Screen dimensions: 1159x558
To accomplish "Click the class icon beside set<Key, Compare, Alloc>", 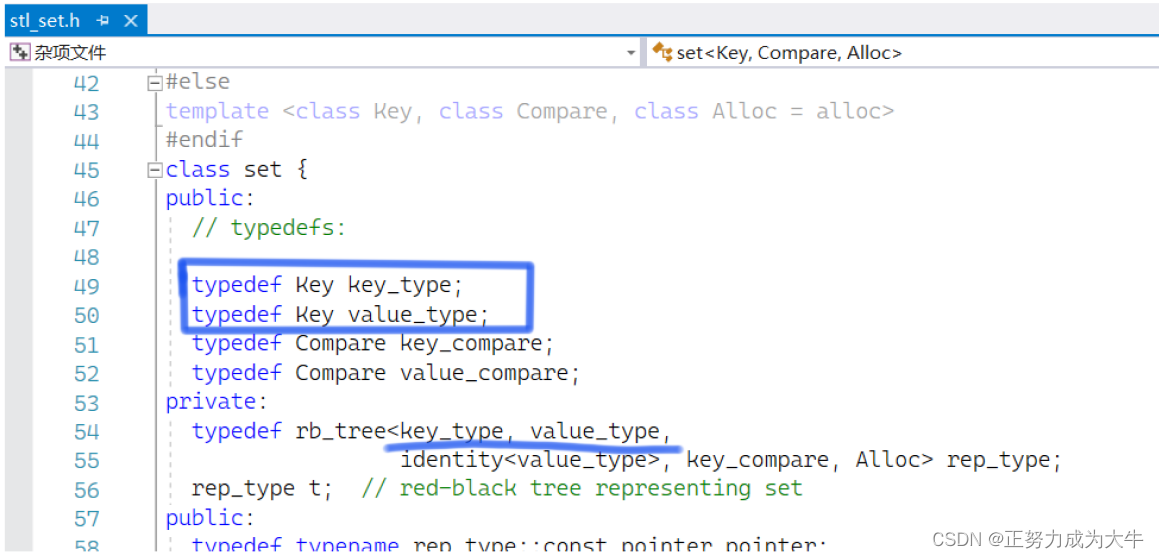I will coord(662,52).
